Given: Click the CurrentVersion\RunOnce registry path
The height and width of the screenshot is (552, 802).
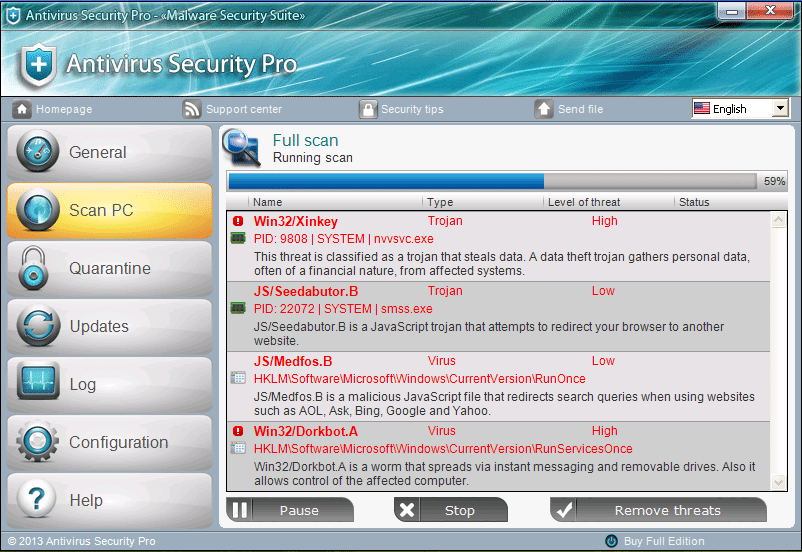Looking at the screenshot, I should (419, 379).
